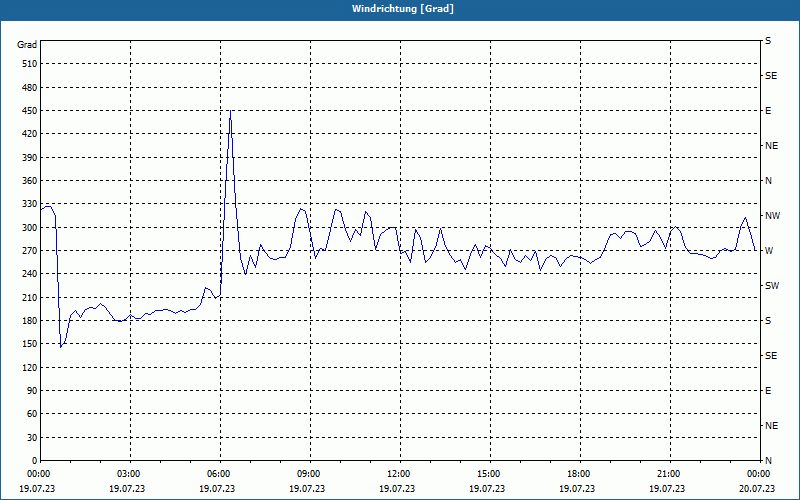Screen dimensions: 800x500
Task: Select the 150 y-axis label
Action: click(30, 344)
